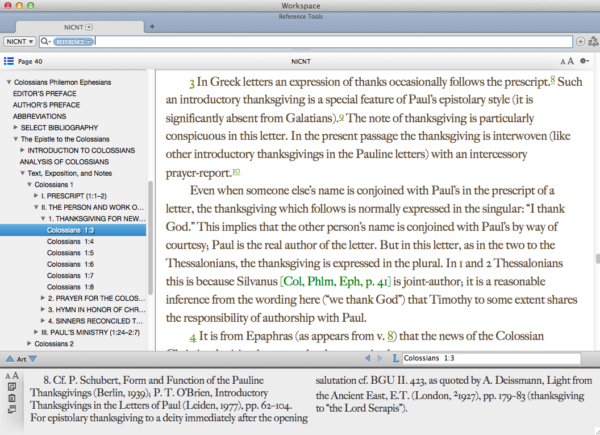Go to previous verse with left arrow
Screen dimensions: 600x435
click(x=368, y=357)
